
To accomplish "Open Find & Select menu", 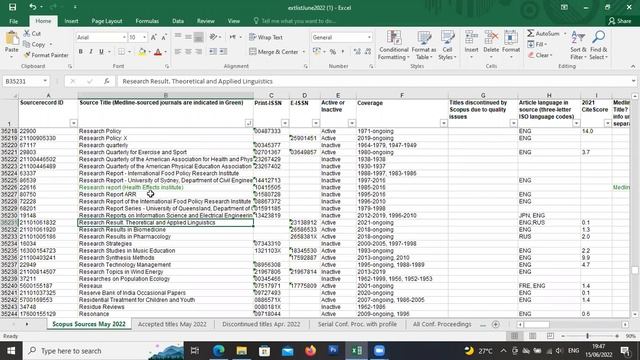I will click(598, 45).
